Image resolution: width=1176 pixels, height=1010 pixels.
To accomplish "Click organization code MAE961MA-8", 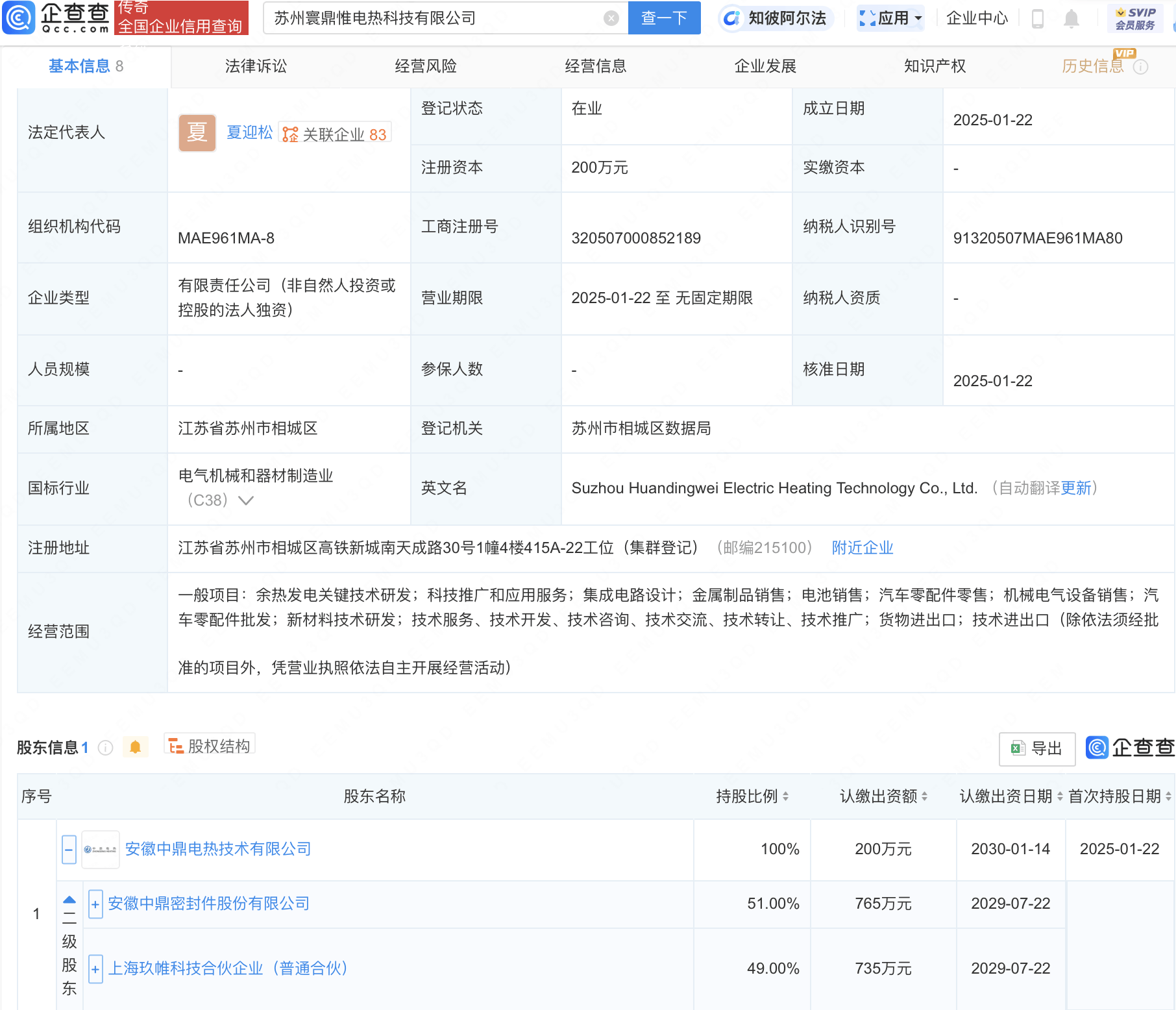I will coord(226,238).
